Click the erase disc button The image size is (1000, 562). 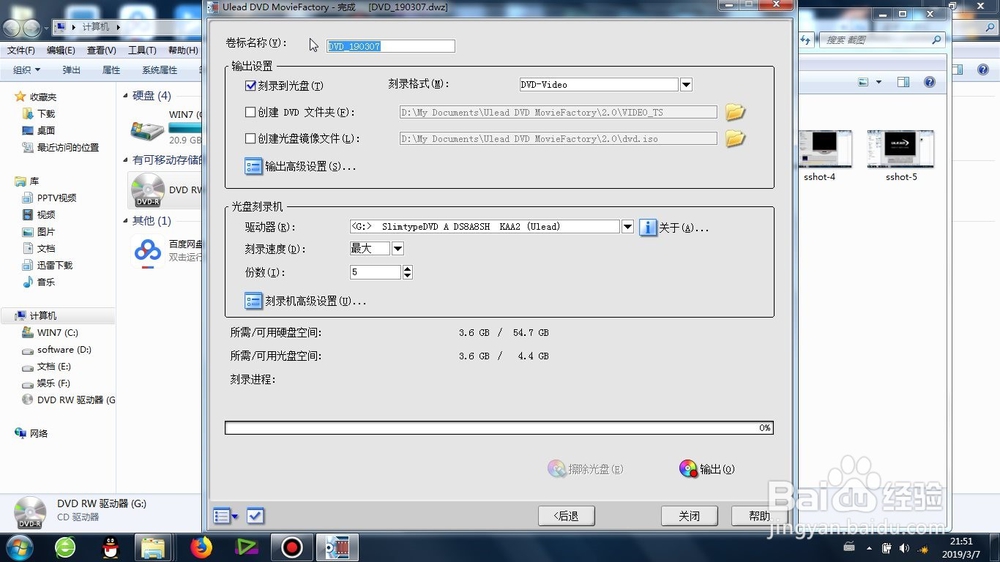point(585,469)
